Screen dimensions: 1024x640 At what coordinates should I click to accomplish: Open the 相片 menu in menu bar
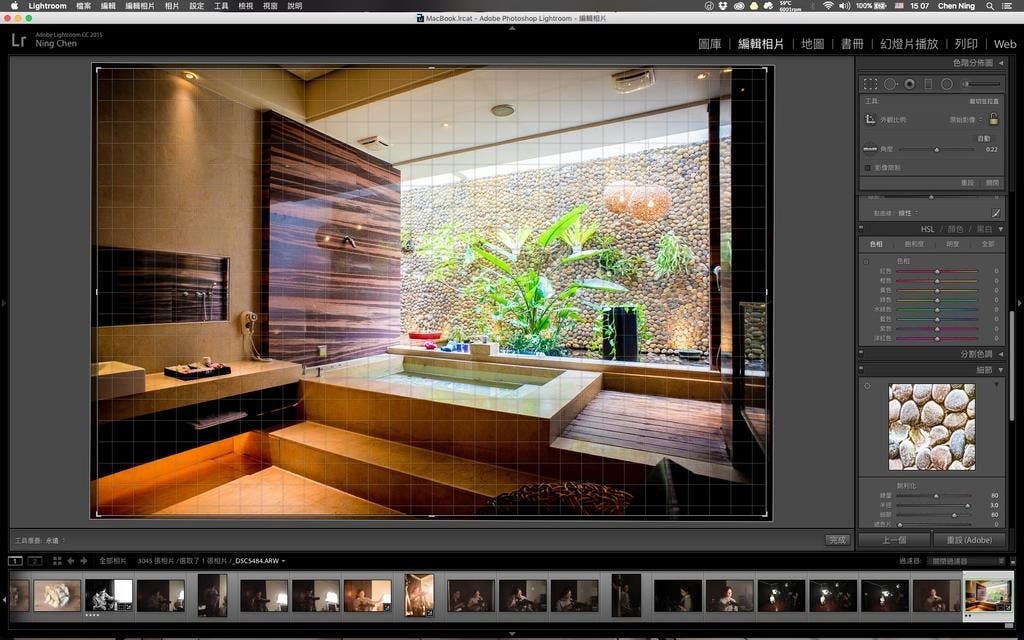(172, 6)
